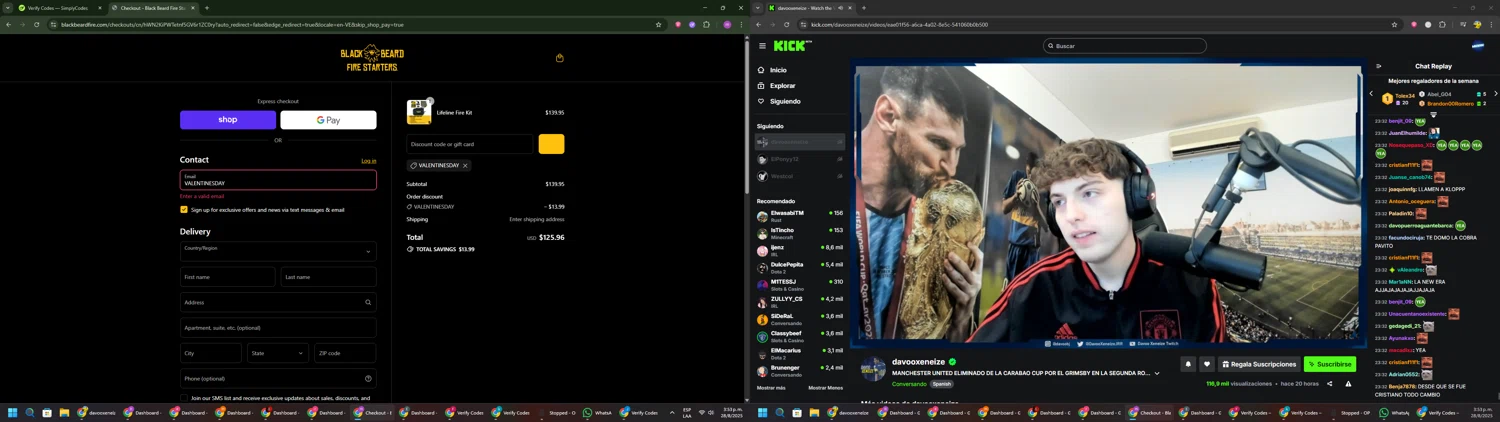
Task: Open the extensions puzzle icon in the left browser
Action: (x=706, y=25)
